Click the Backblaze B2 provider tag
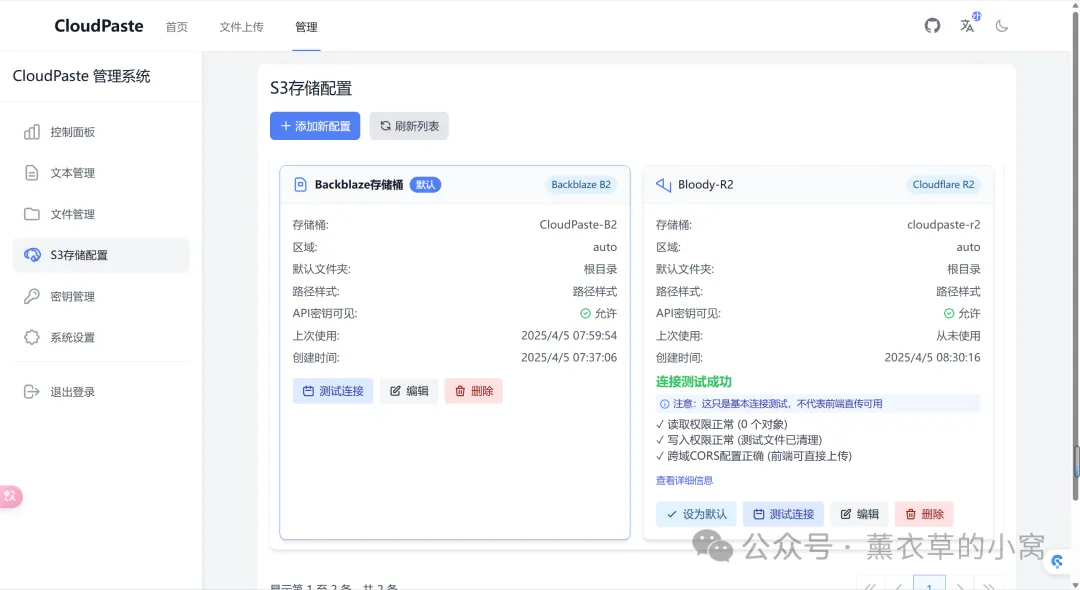 point(581,185)
